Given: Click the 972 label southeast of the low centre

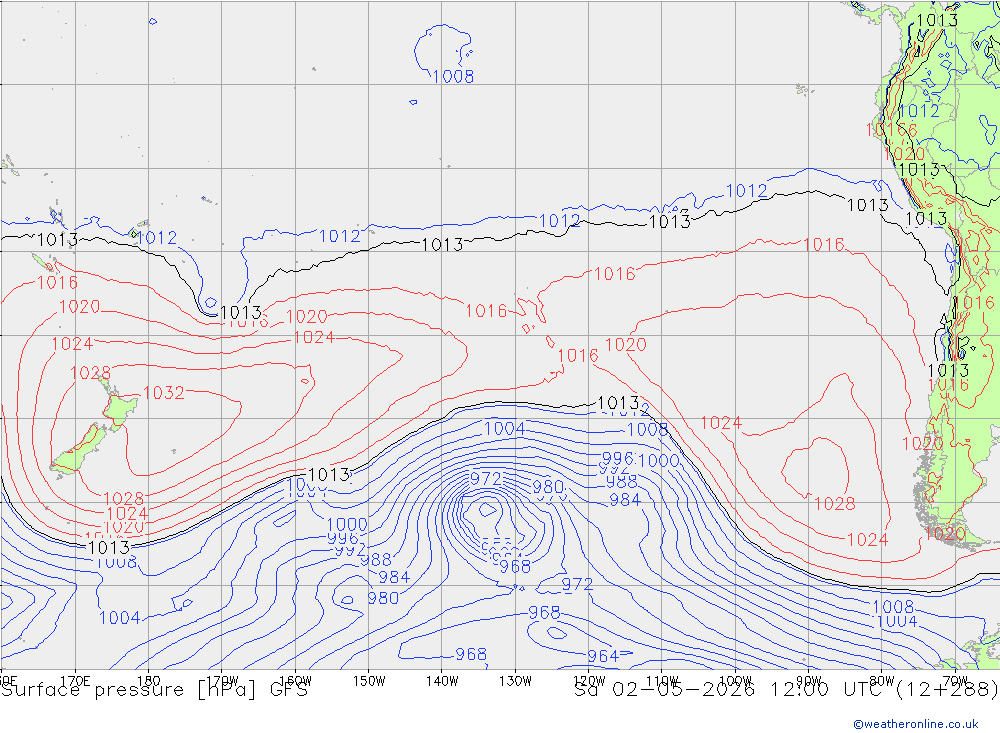Looking at the screenshot, I should [577, 584].
